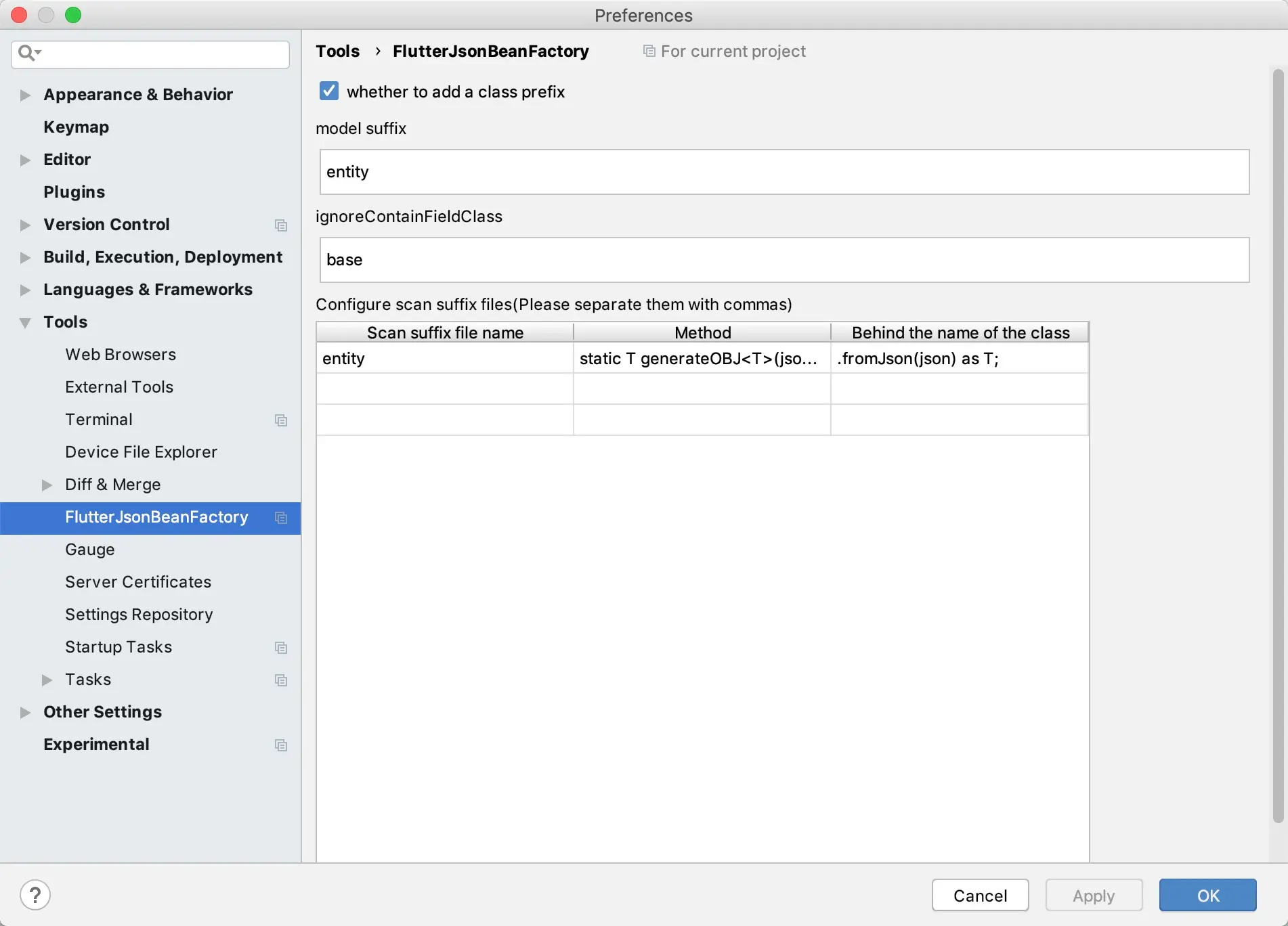Select FlutterJsonBeanFactory tree item

pyautogui.click(x=150, y=518)
